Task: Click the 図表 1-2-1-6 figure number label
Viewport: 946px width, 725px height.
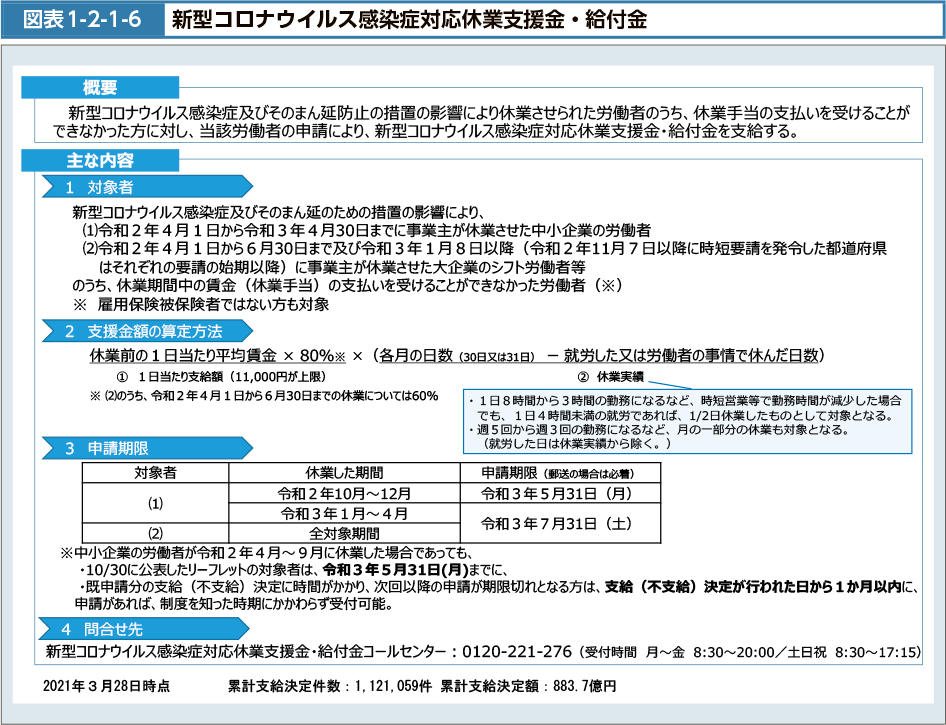Action: tap(83, 19)
